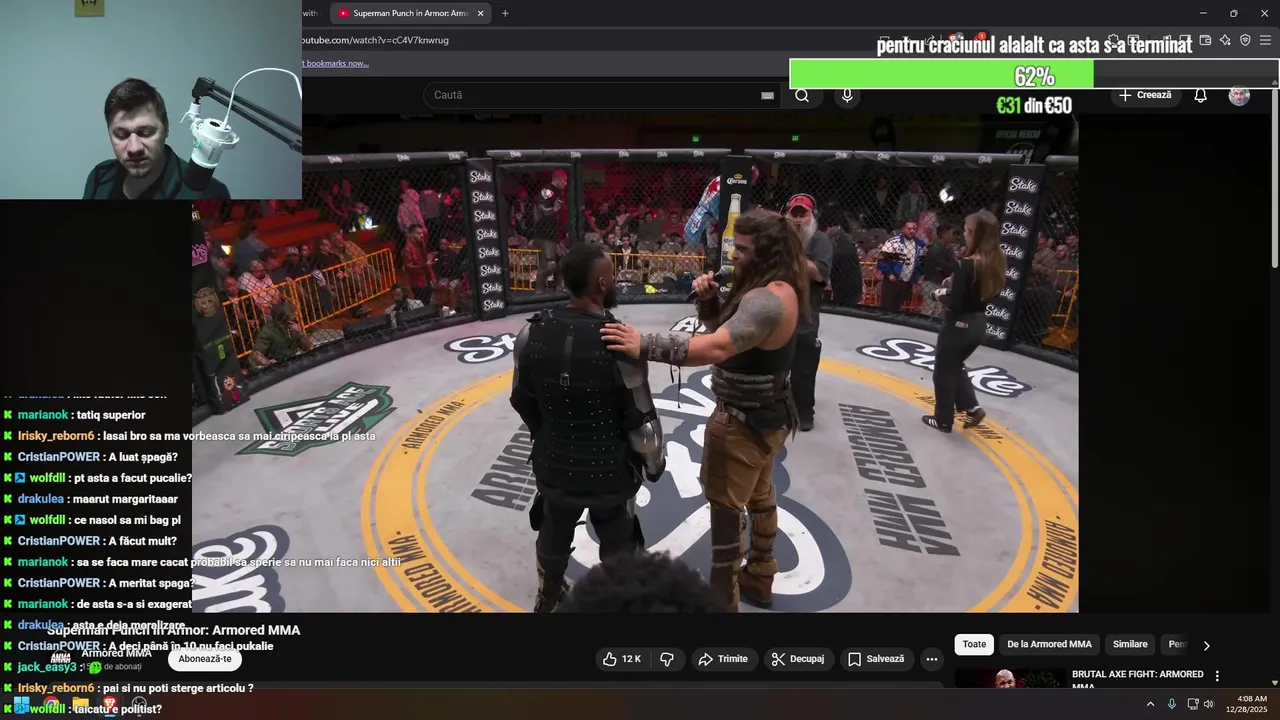Open more actions three-dot button
Image resolution: width=1280 pixels, height=720 pixels.
click(932, 659)
